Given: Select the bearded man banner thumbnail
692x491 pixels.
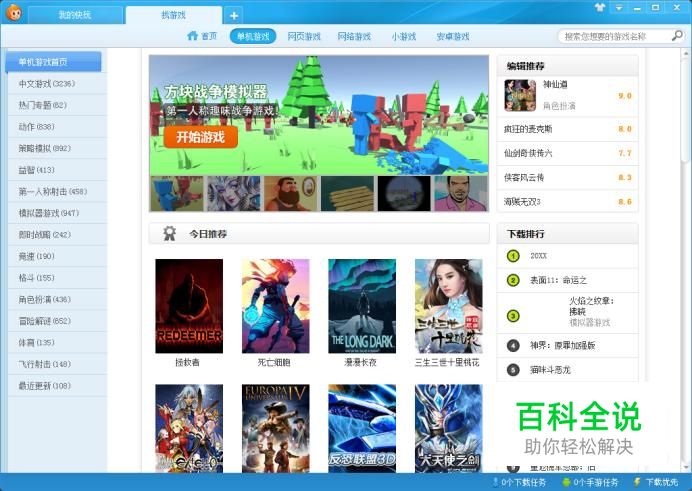Looking at the screenshot, I should click(x=290, y=194).
